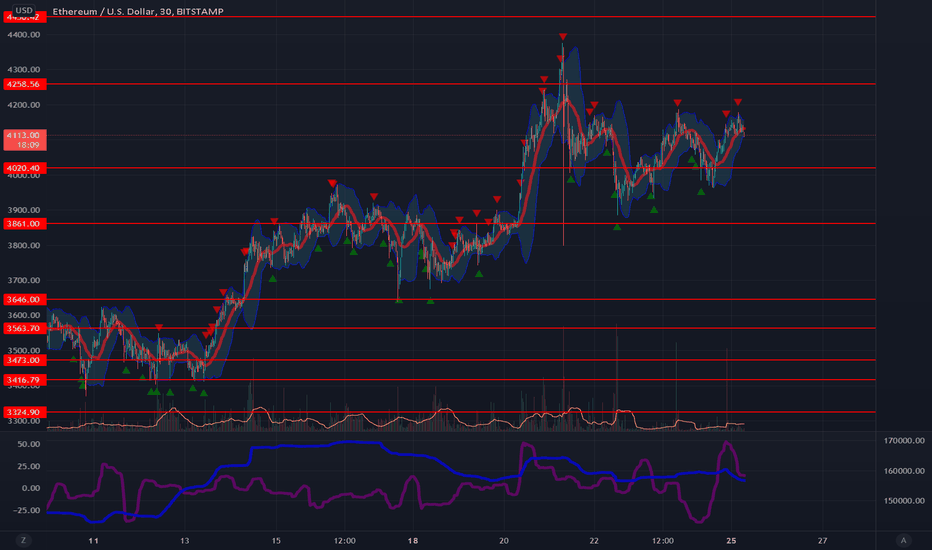Image resolution: width=932 pixels, height=550 pixels.
Task: Click the 4200.00 price axis tick
Action: [24, 105]
